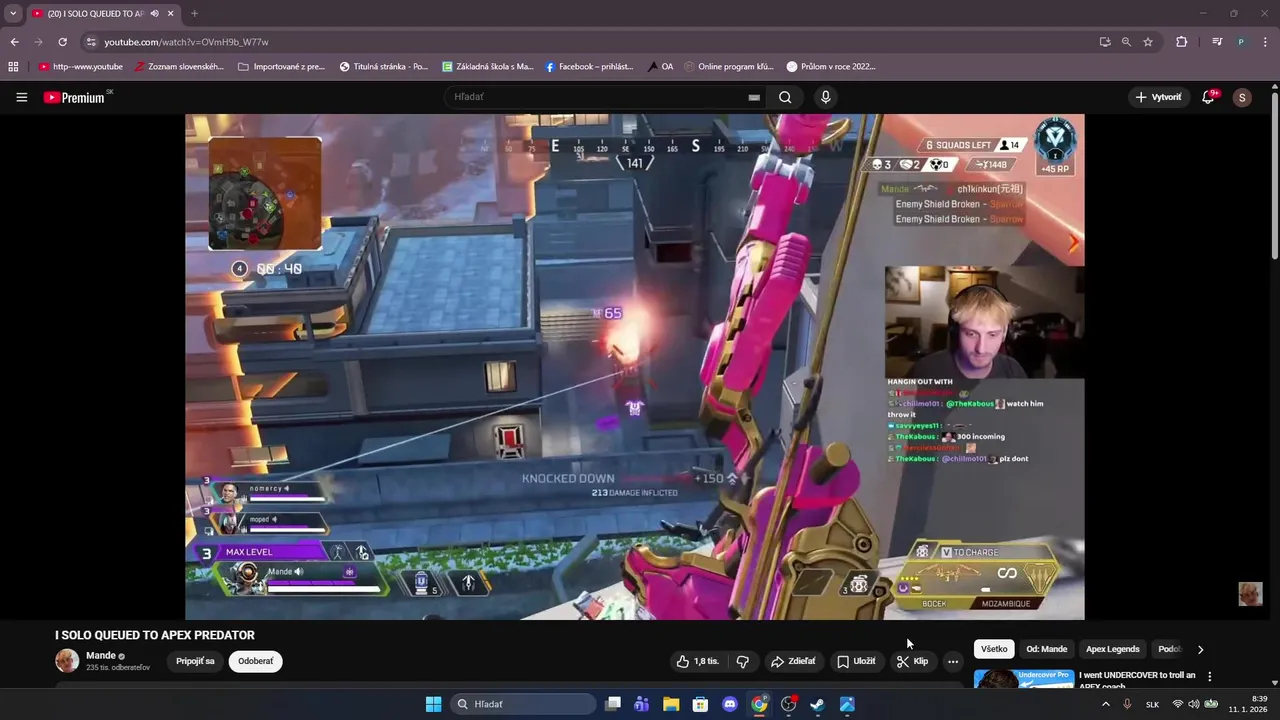This screenshot has height=720, width=1280.
Task: Start voice search with the microphone
Action: [825, 97]
